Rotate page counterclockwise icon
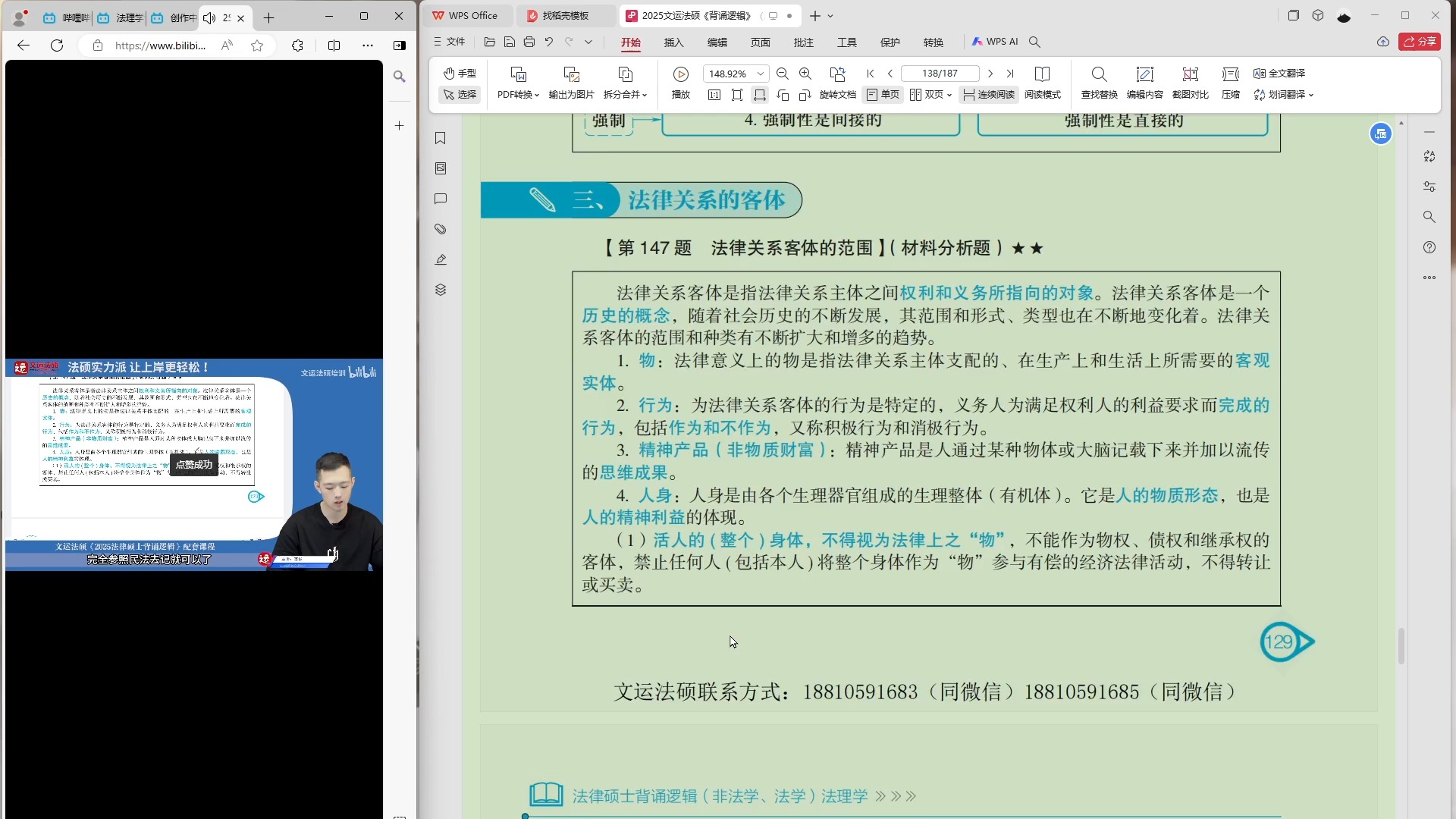1456x819 pixels. pos(783,95)
